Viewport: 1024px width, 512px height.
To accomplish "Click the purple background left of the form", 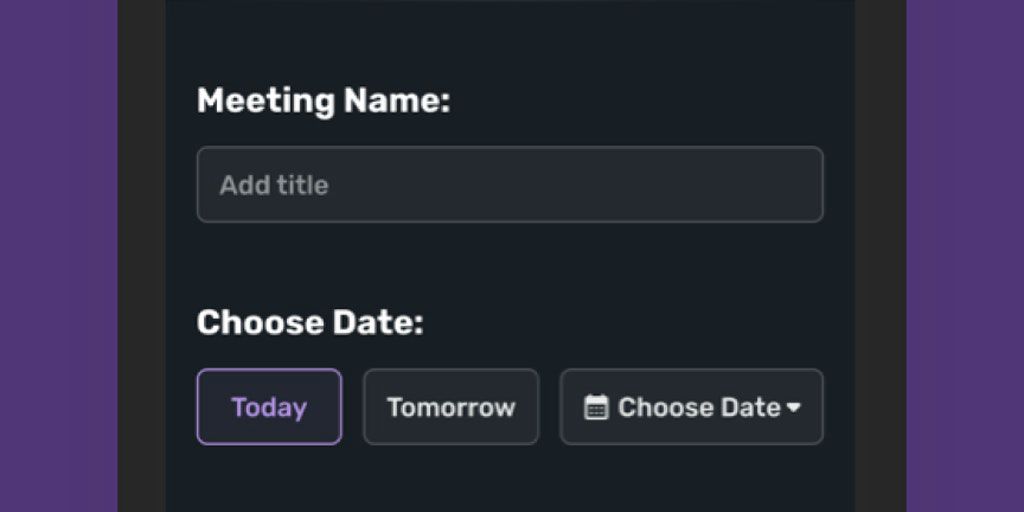I will click(x=58, y=256).
